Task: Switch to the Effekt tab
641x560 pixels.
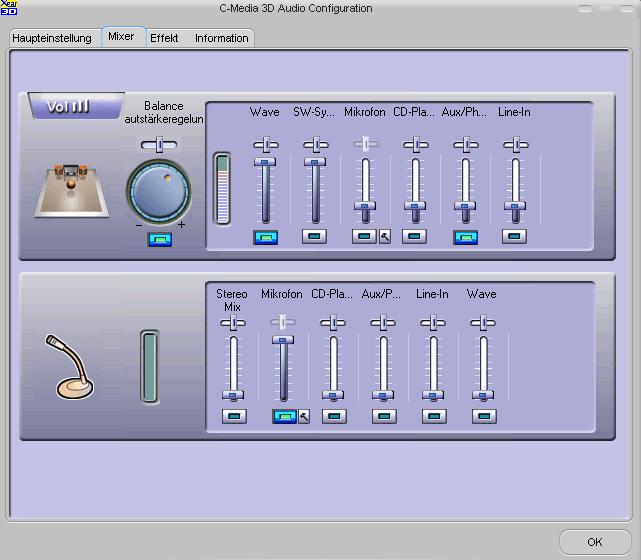Action: pyautogui.click(x=164, y=38)
